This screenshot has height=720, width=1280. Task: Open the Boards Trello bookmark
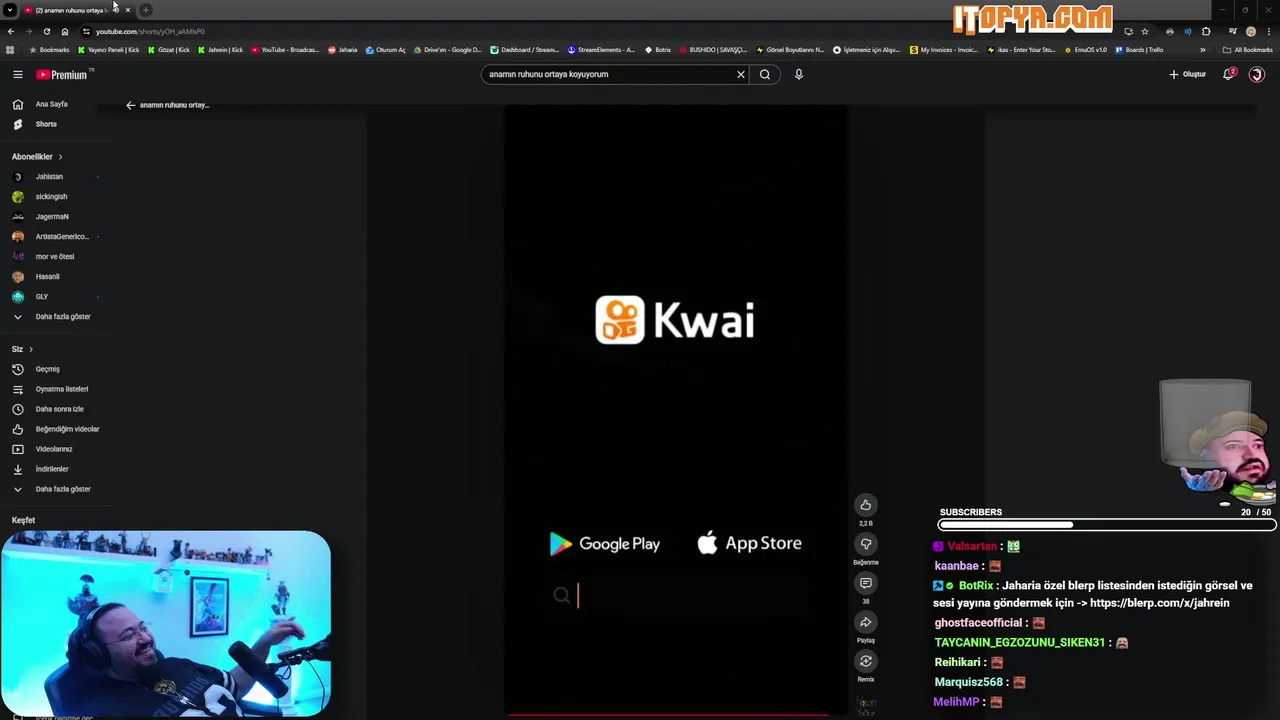[x=1139, y=50]
